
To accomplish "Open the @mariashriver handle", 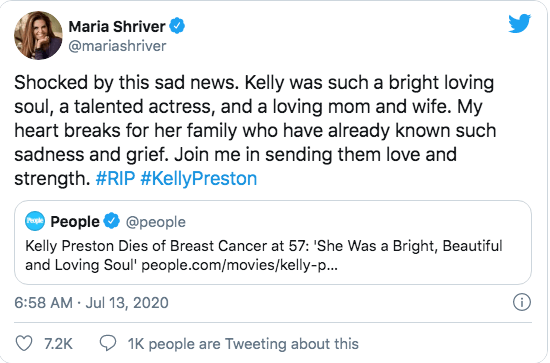I will 117,46.
